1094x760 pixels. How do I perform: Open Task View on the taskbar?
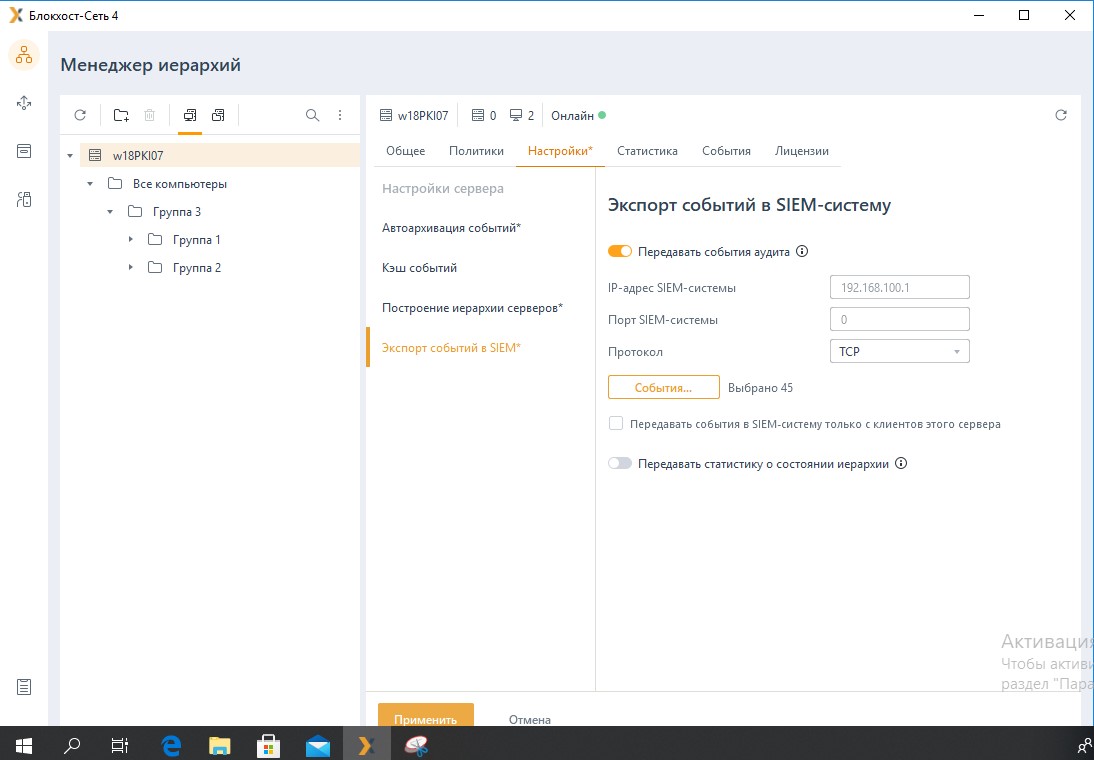tap(120, 746)
